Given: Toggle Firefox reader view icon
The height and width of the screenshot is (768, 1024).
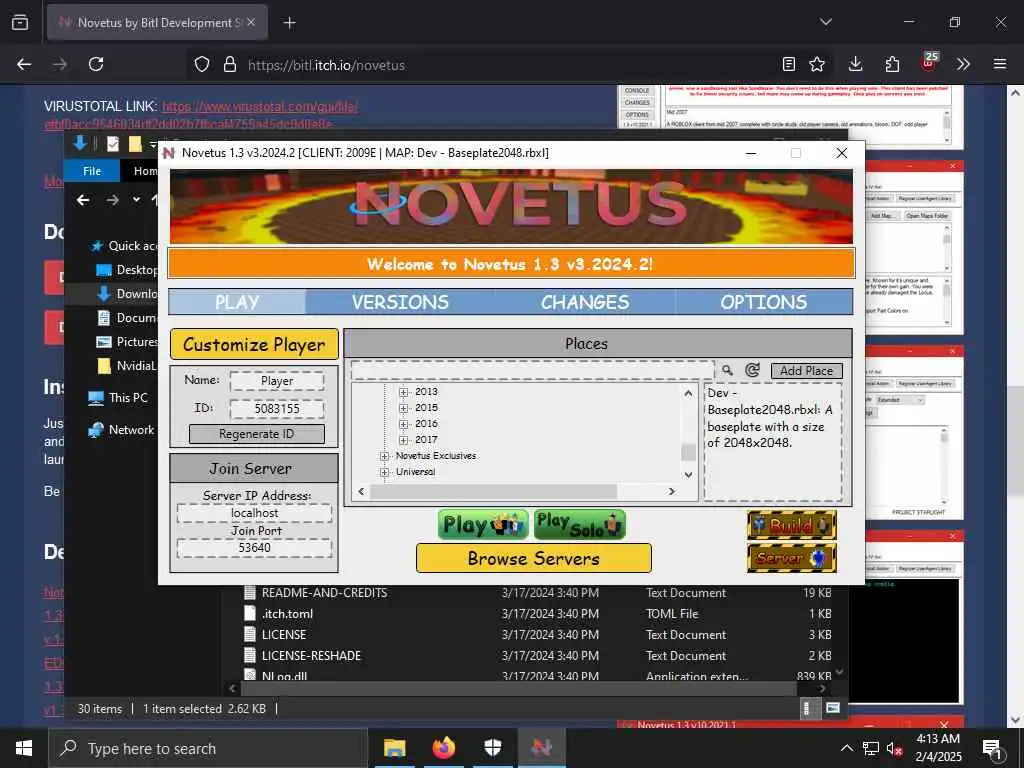Looking at the screenshot, I should 789,64.
